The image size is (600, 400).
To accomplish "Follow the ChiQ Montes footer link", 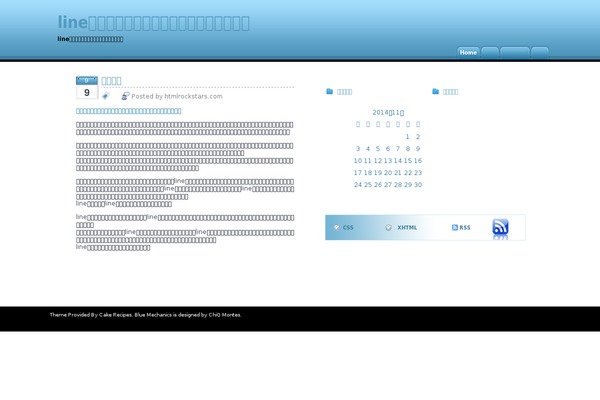I will tap(225, 315).
